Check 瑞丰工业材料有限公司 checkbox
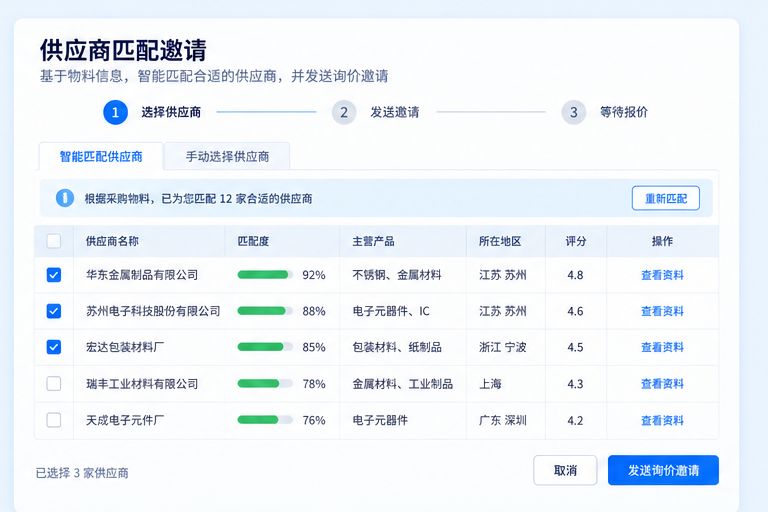 (54, 384)
